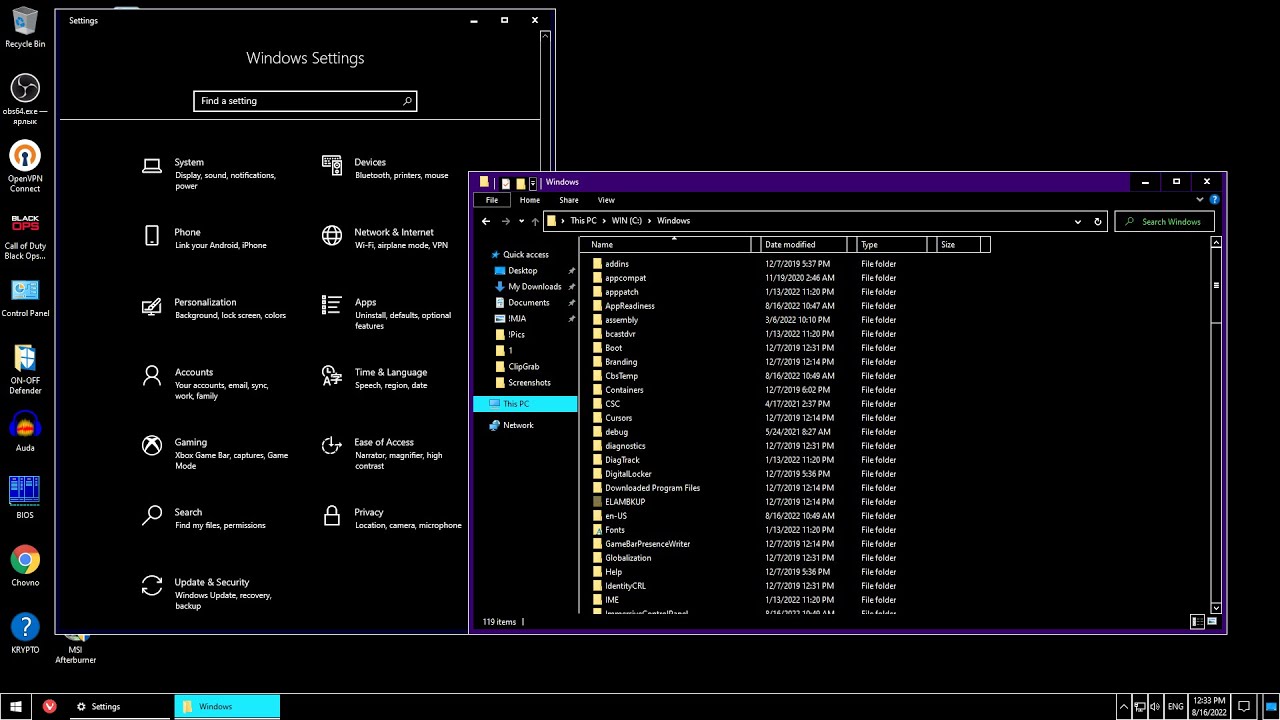1280x720 pixels.
Task: Click the Personalization icon in Windows Settings
Action: [152, 307]
